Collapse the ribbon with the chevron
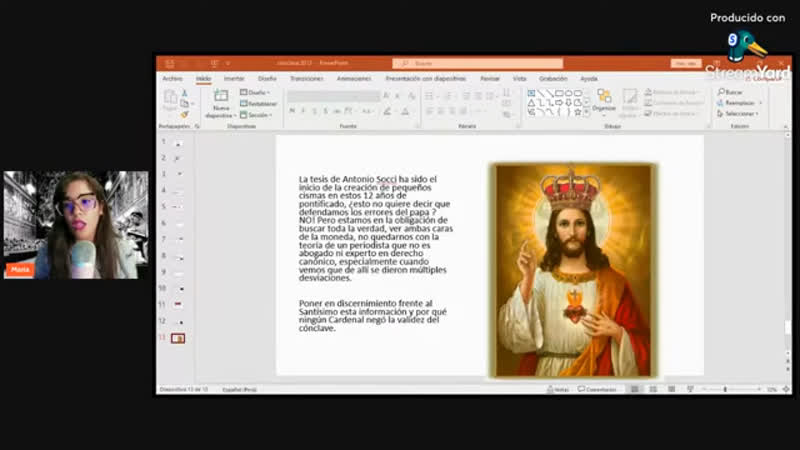 786,126
